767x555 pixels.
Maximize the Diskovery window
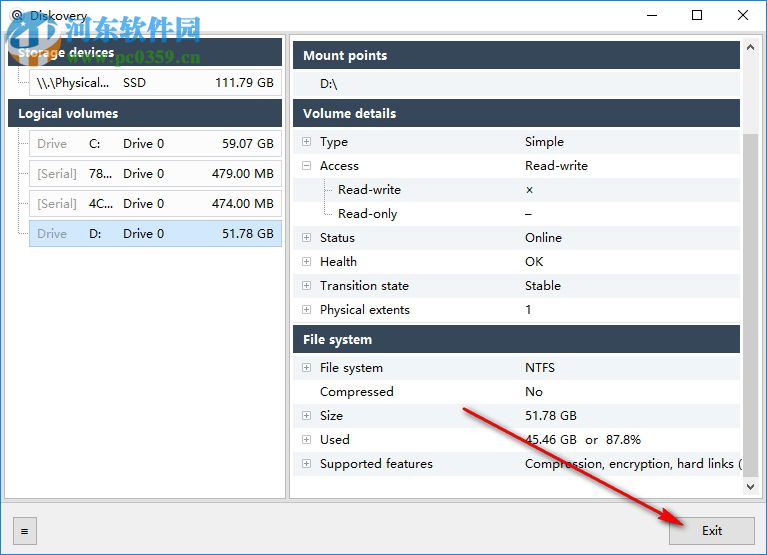coord(697,15)
